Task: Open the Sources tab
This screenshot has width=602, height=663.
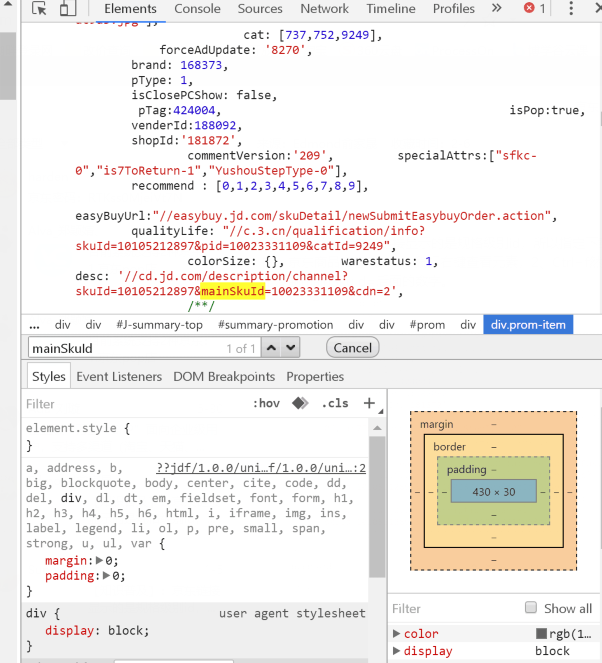Action: (260, 8)
